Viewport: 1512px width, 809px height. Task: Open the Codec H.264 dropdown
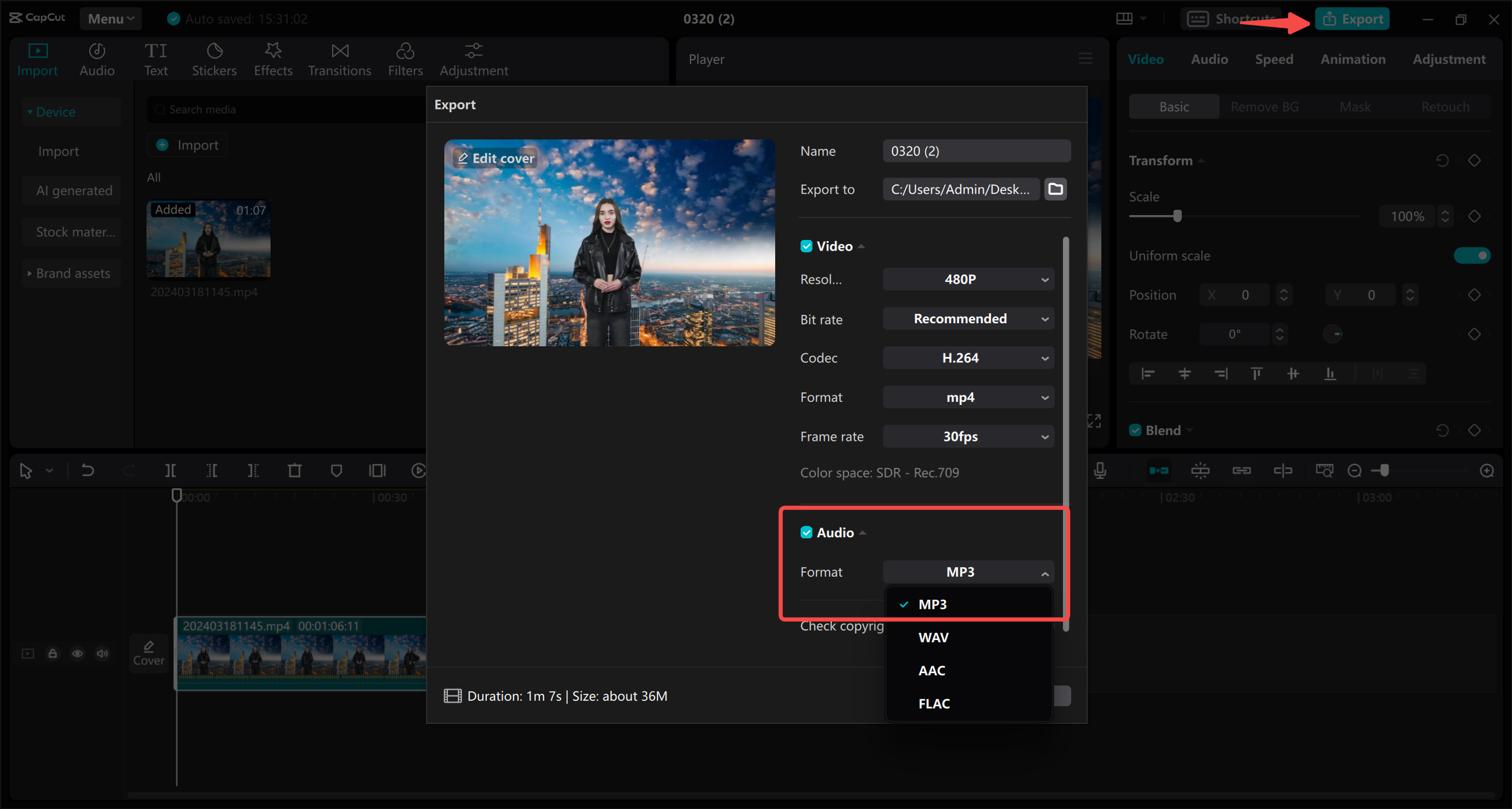point(968,358)
